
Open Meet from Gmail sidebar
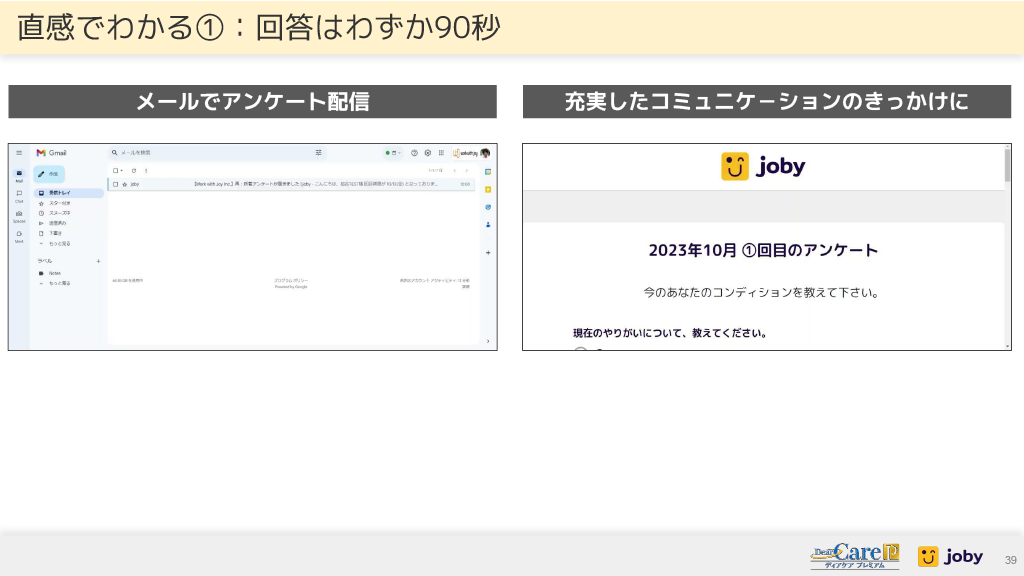pyautogui.click(x=19, y=235)
